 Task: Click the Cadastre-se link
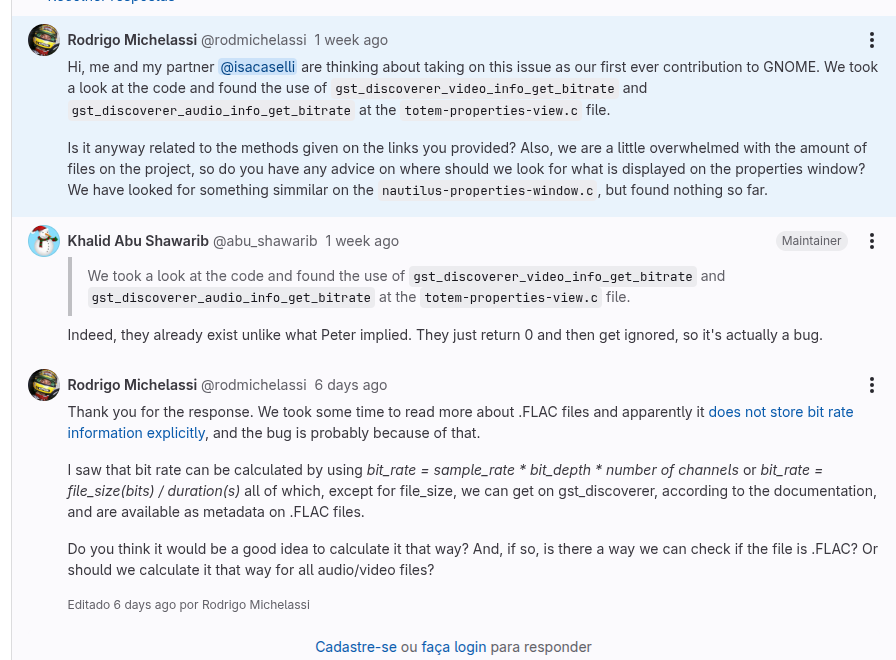356,647
